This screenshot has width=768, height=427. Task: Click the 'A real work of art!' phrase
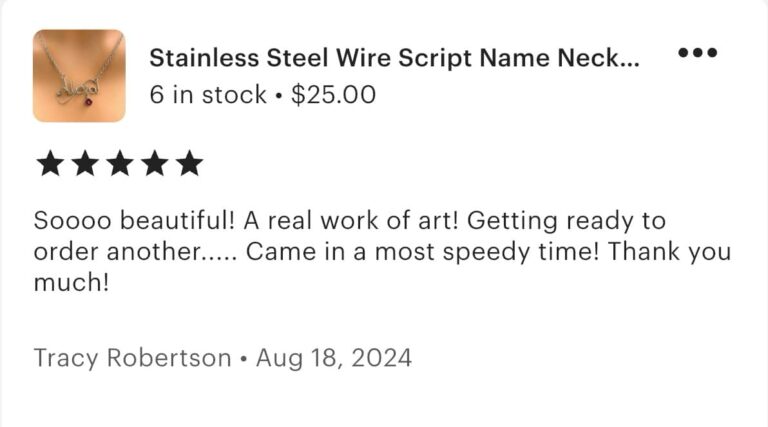click(351, 221)
